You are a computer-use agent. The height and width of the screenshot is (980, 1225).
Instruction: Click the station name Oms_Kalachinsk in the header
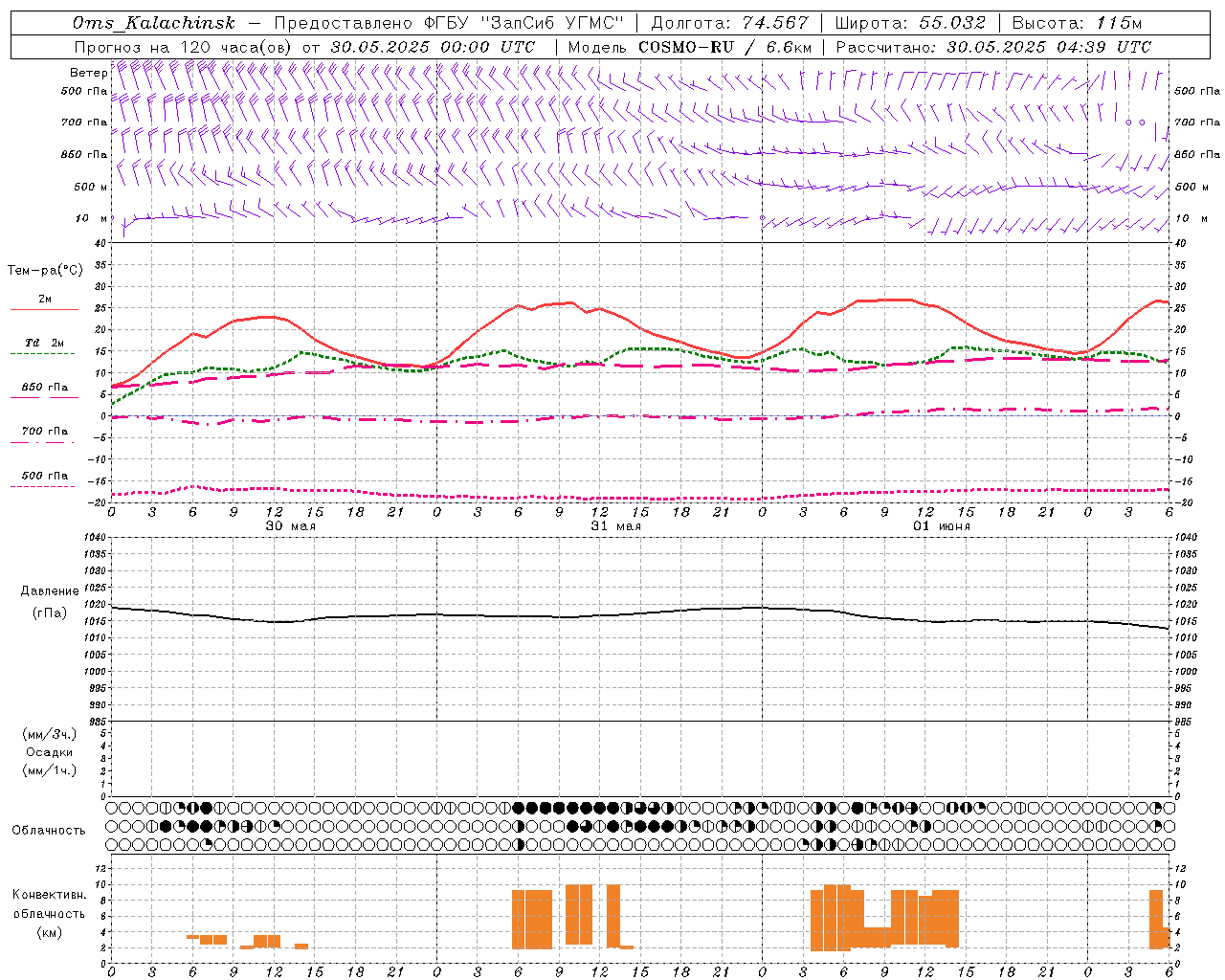[x=154, y=23]
